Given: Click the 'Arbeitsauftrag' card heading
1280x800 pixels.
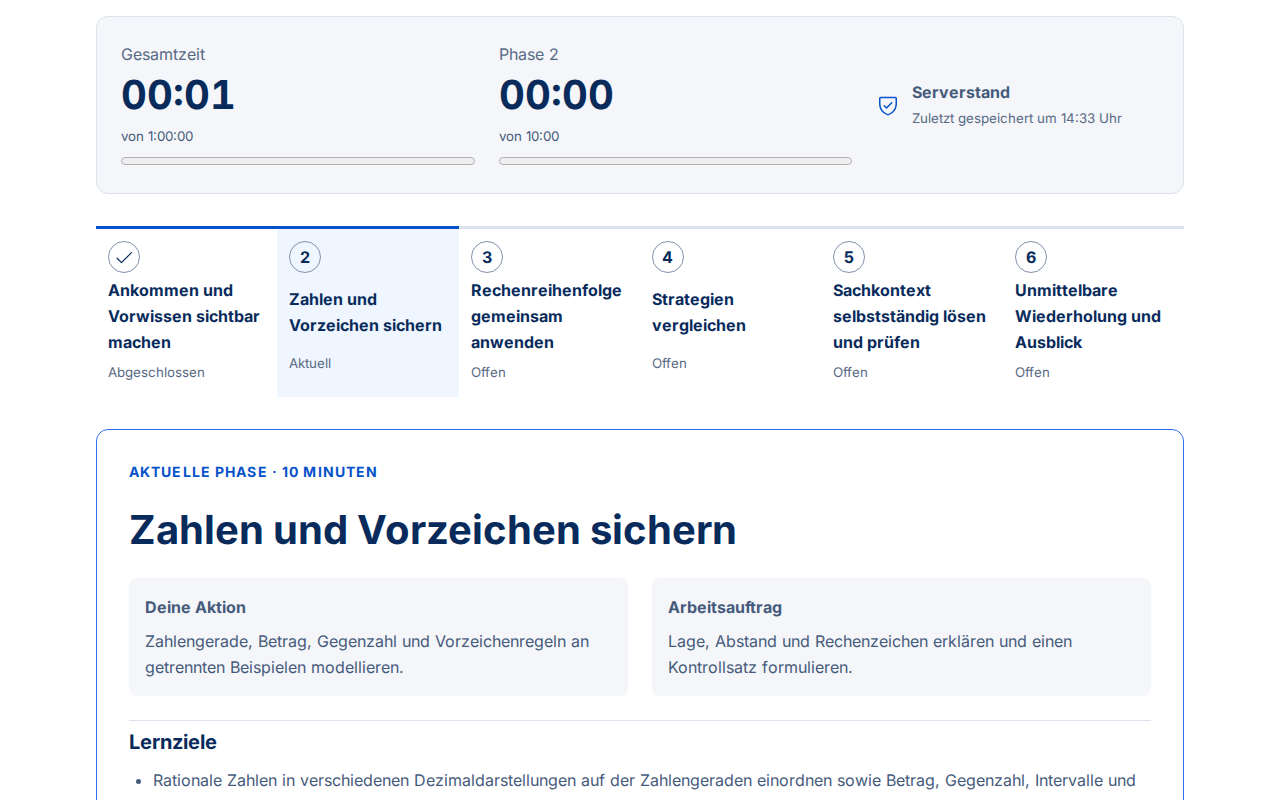Looking at the screenshot, I should coord(725,607).
